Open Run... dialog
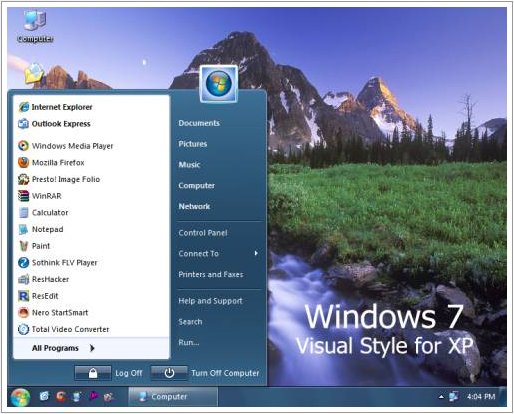514x414 pixels. pos(189,342)
